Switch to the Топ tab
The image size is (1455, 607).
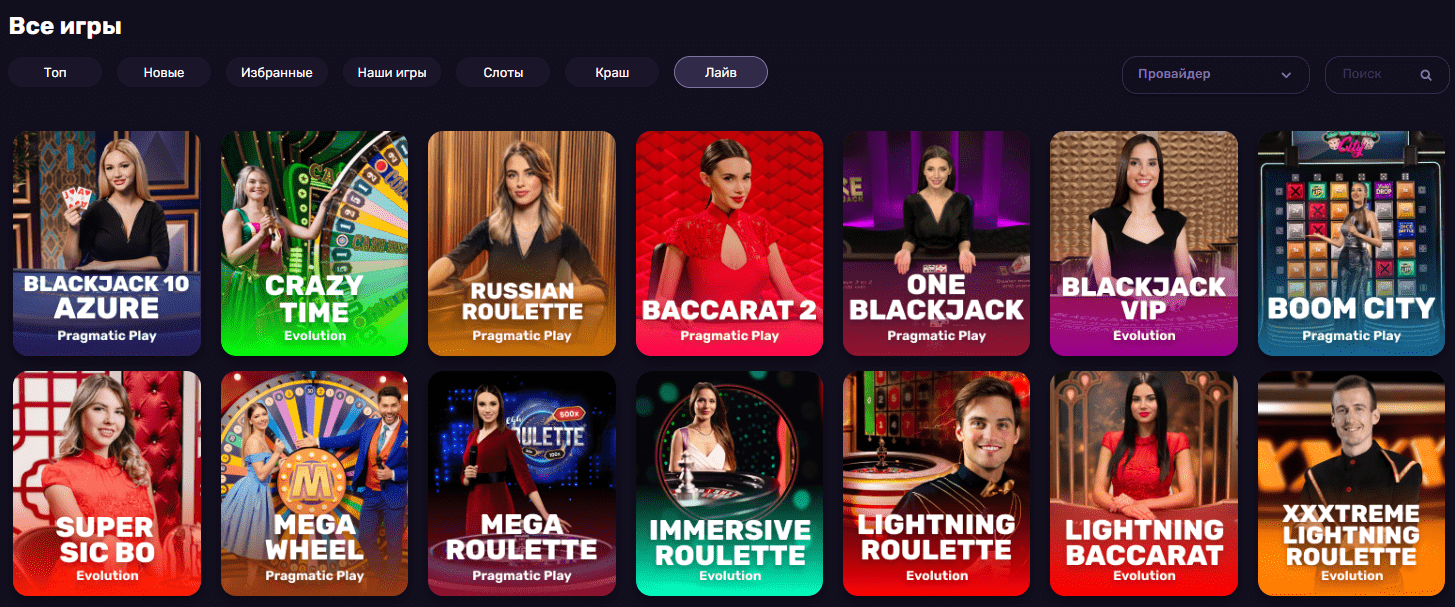[55, 72]
